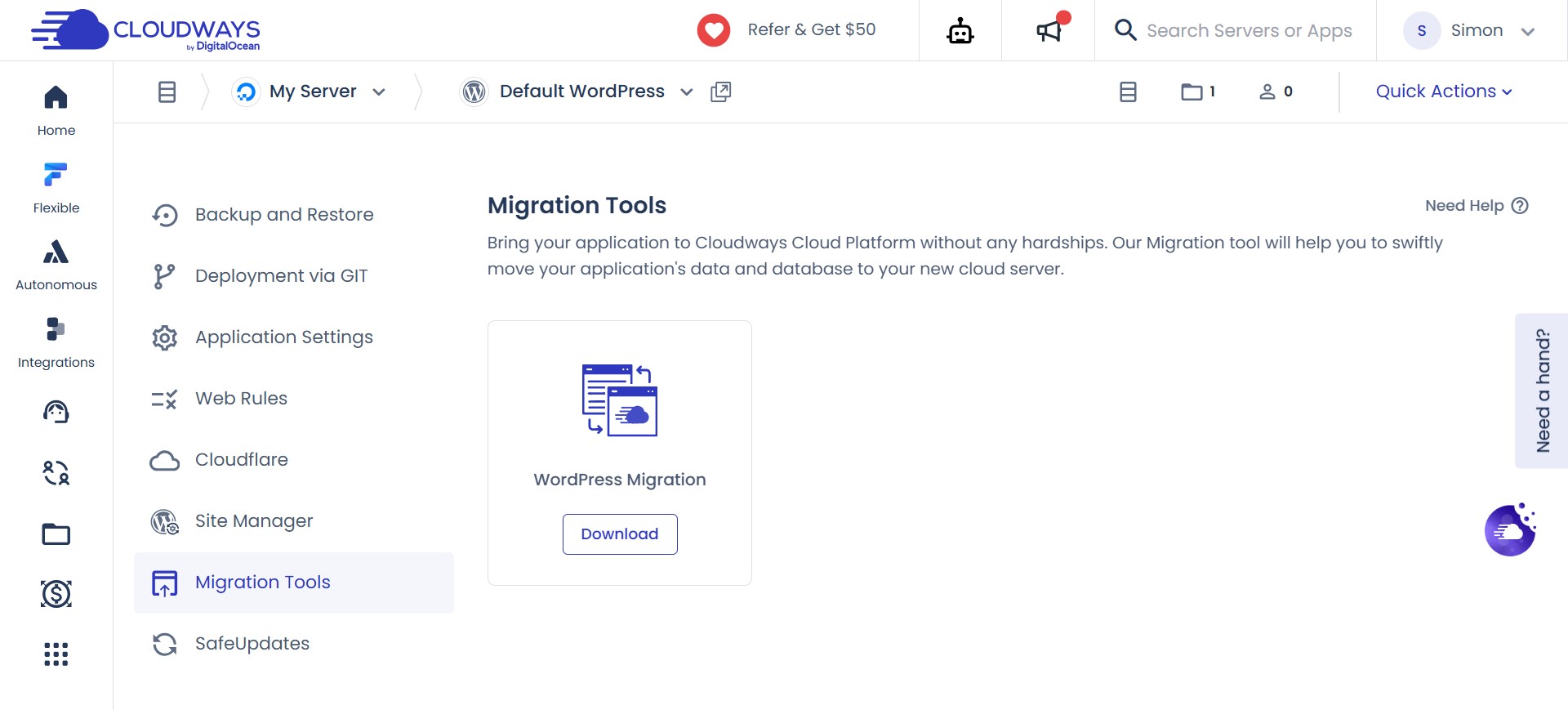
Task: Expand the My Server dropdown
Action: pos(379,92)
